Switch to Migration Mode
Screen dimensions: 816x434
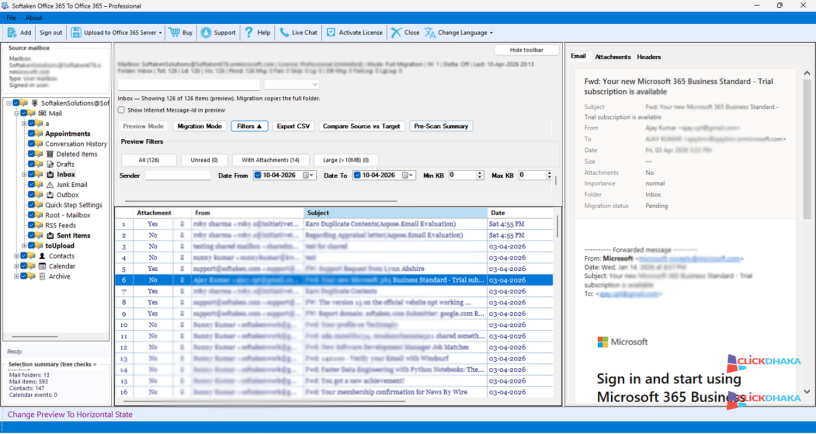(199, 126)
